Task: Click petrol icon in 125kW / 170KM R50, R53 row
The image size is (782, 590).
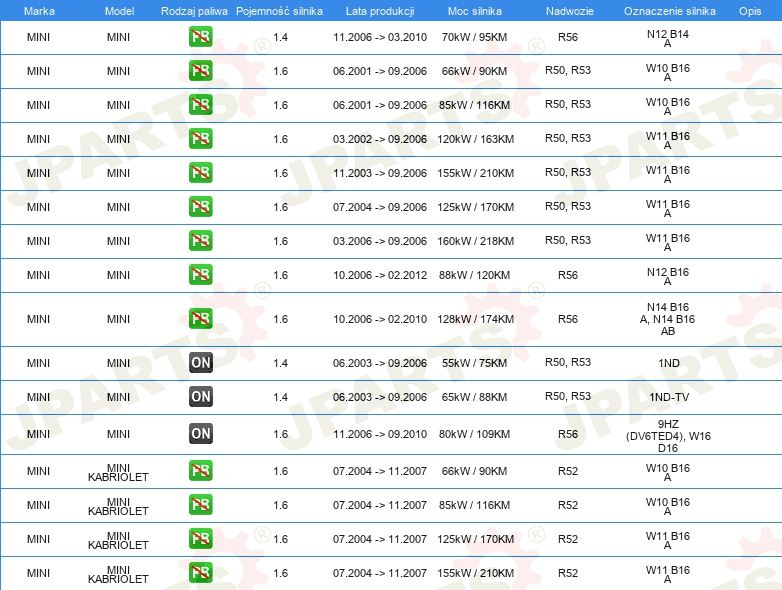Action: (x=200, y=206)
